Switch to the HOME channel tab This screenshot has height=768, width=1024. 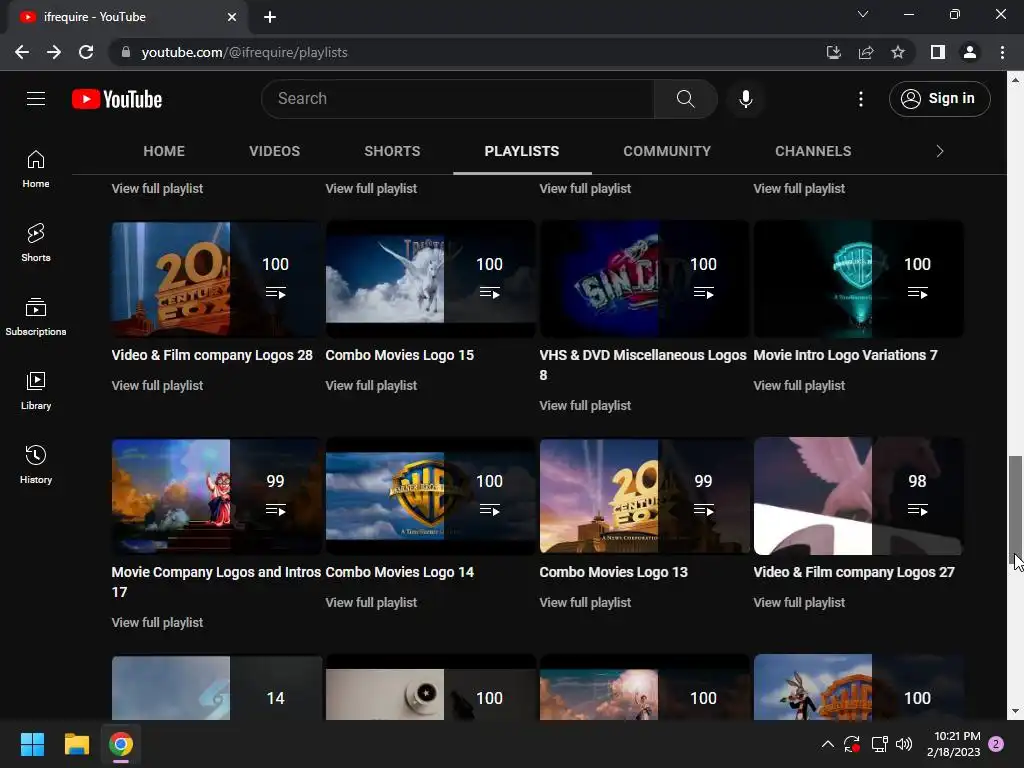pyautogui.click(x=164, y=151)
